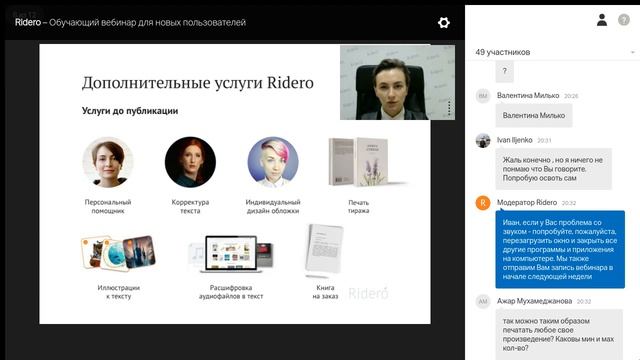Click Ажар's message about печатать любое произведение

point(559,335)
